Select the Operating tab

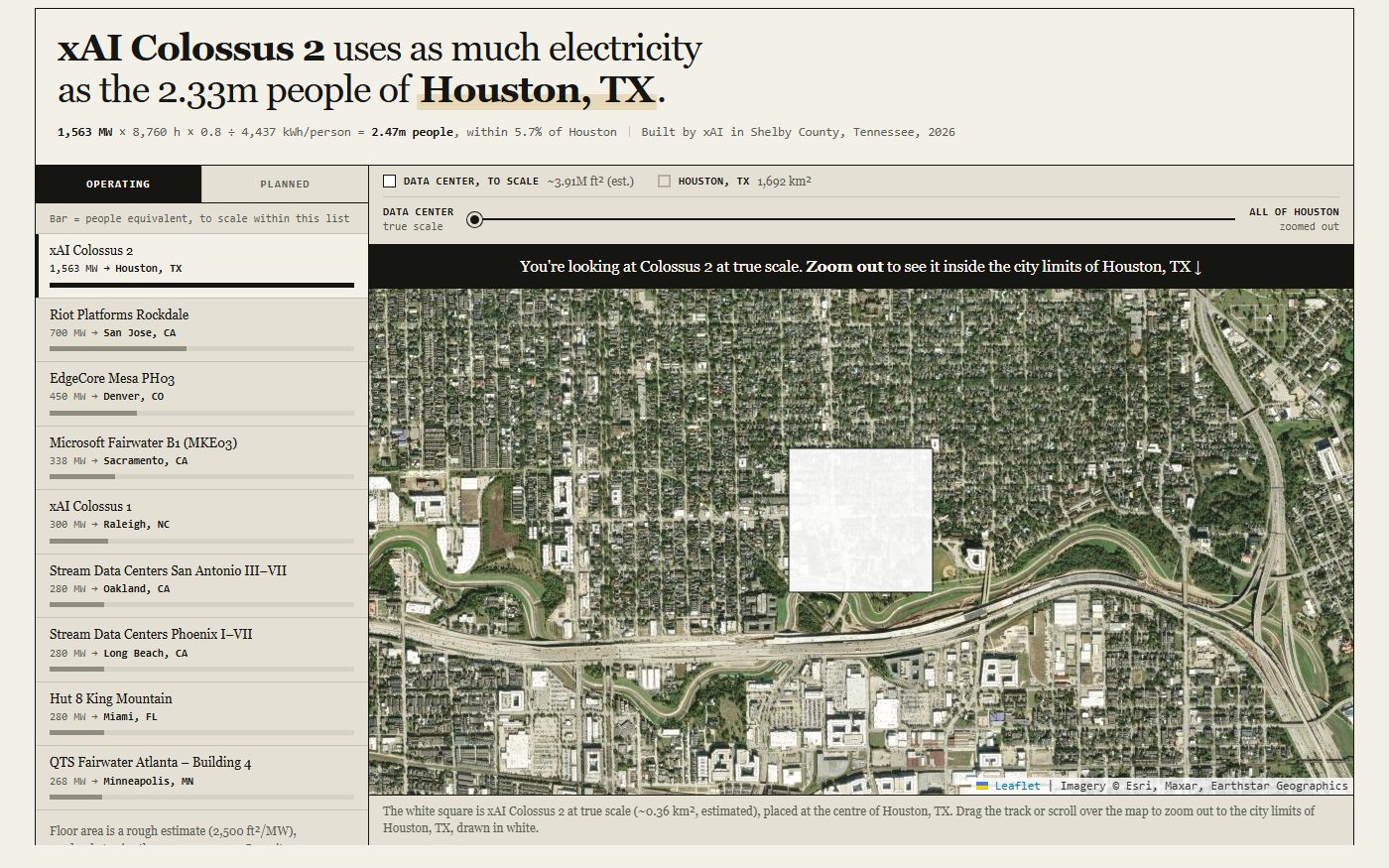pyautogui.click(x=118, y=185)
